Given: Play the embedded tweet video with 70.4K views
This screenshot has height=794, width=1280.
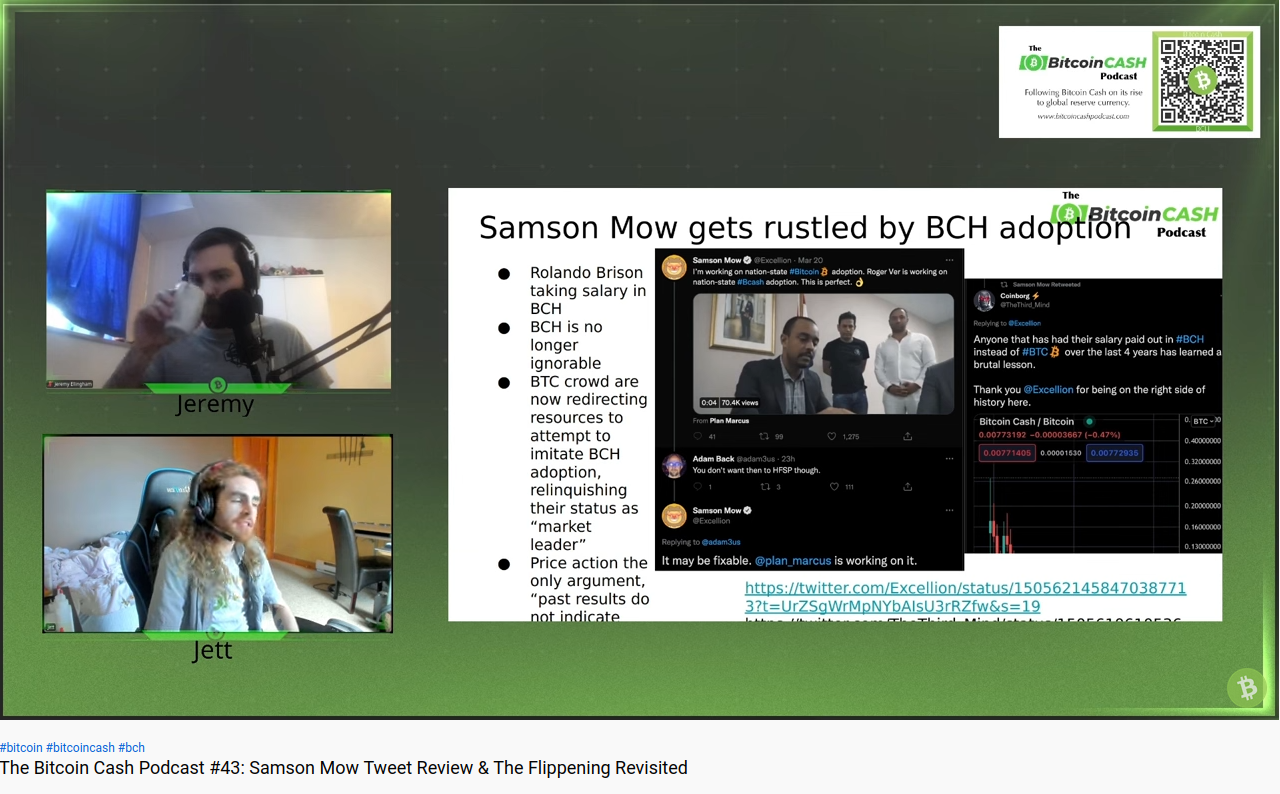Looking at the screenshot, I should [x=823, y=353].
